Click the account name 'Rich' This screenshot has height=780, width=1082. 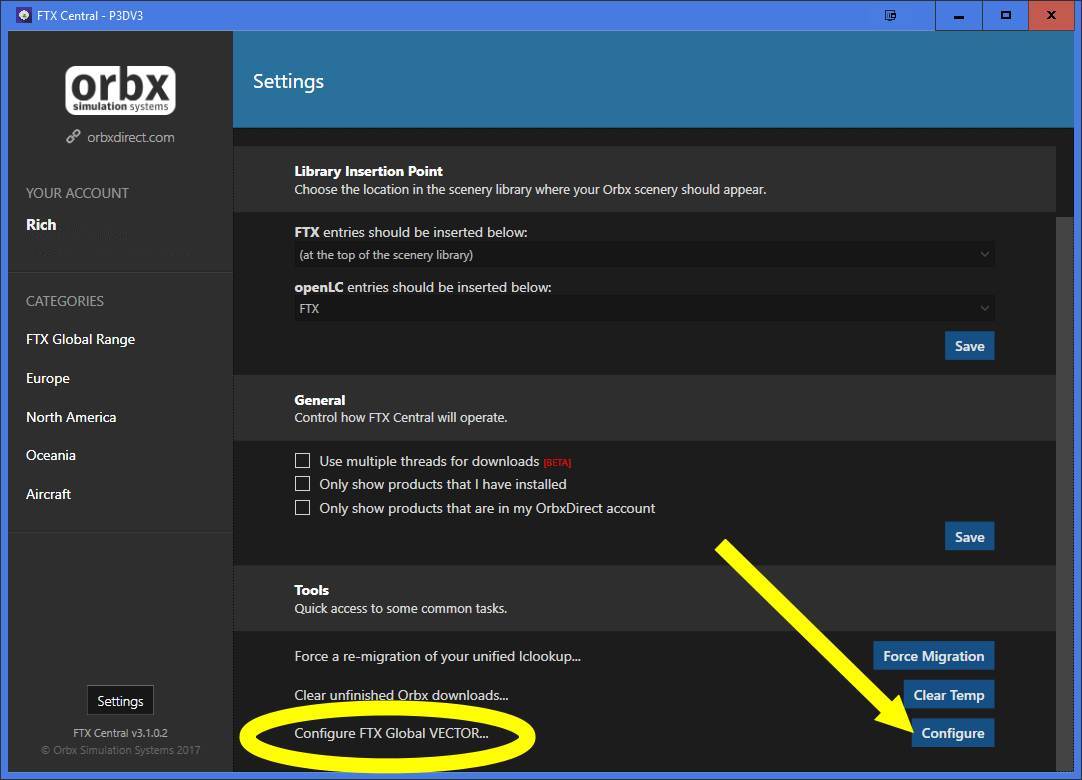(41, 224)
